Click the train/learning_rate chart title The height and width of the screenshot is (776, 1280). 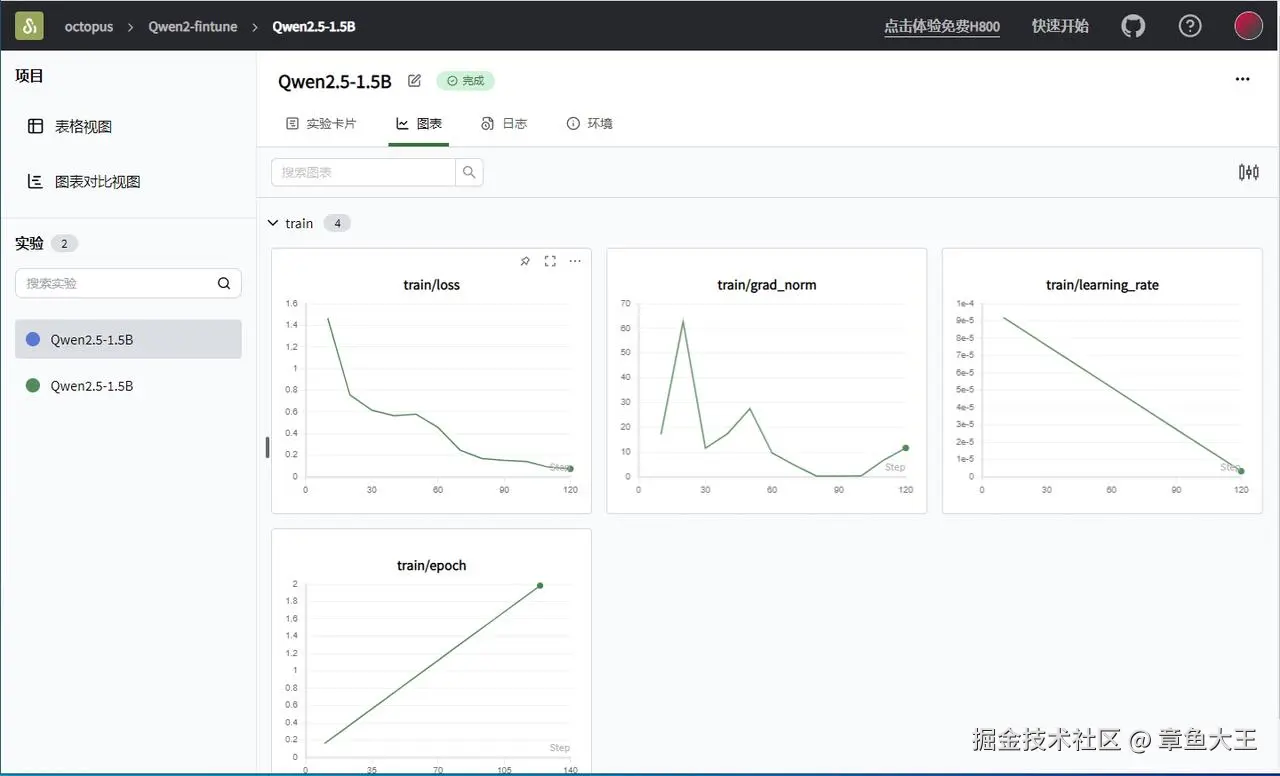click(x=1102, y=285)
